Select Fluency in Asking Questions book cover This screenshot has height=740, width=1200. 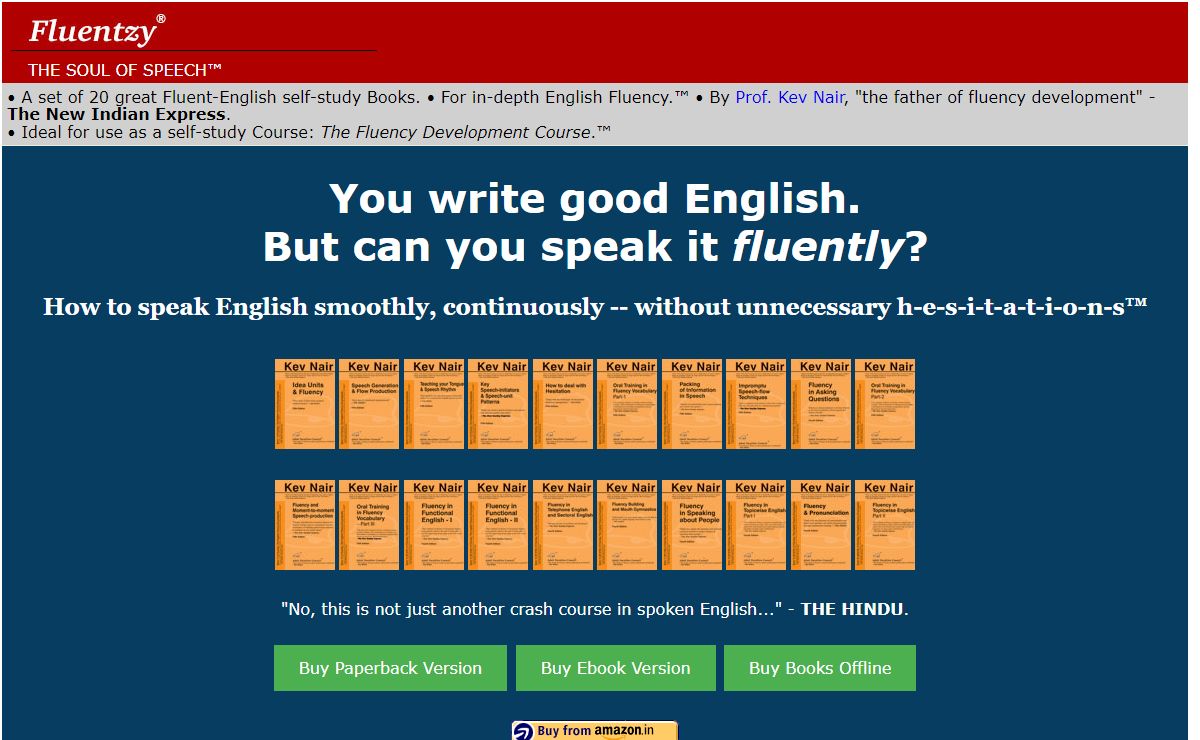click(821, 404)
